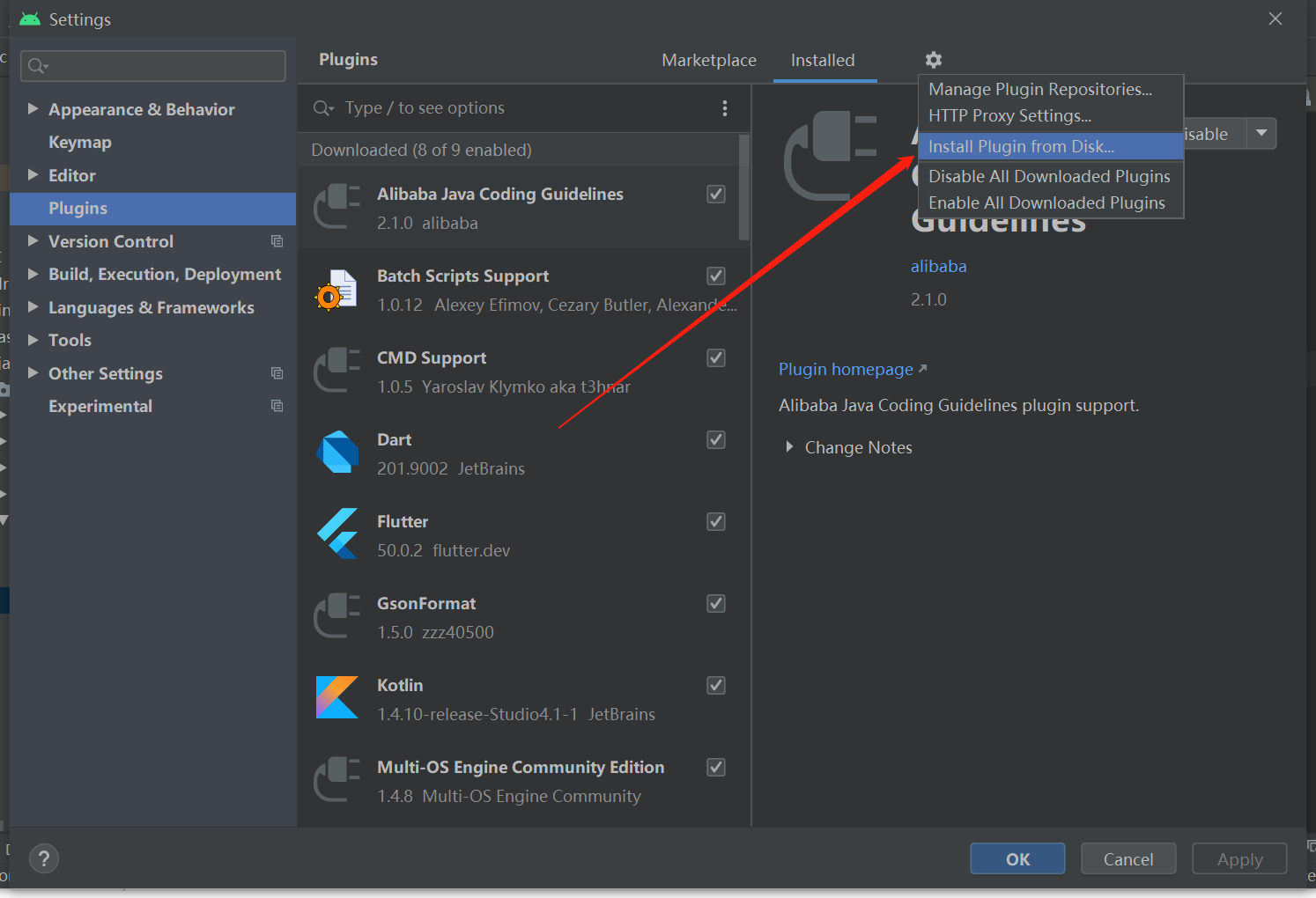Image resolution: width=1316 pixels, height=898 pixels.
Task: Click the GsonFormat plugin icon
Action: [x=337, y=616]
